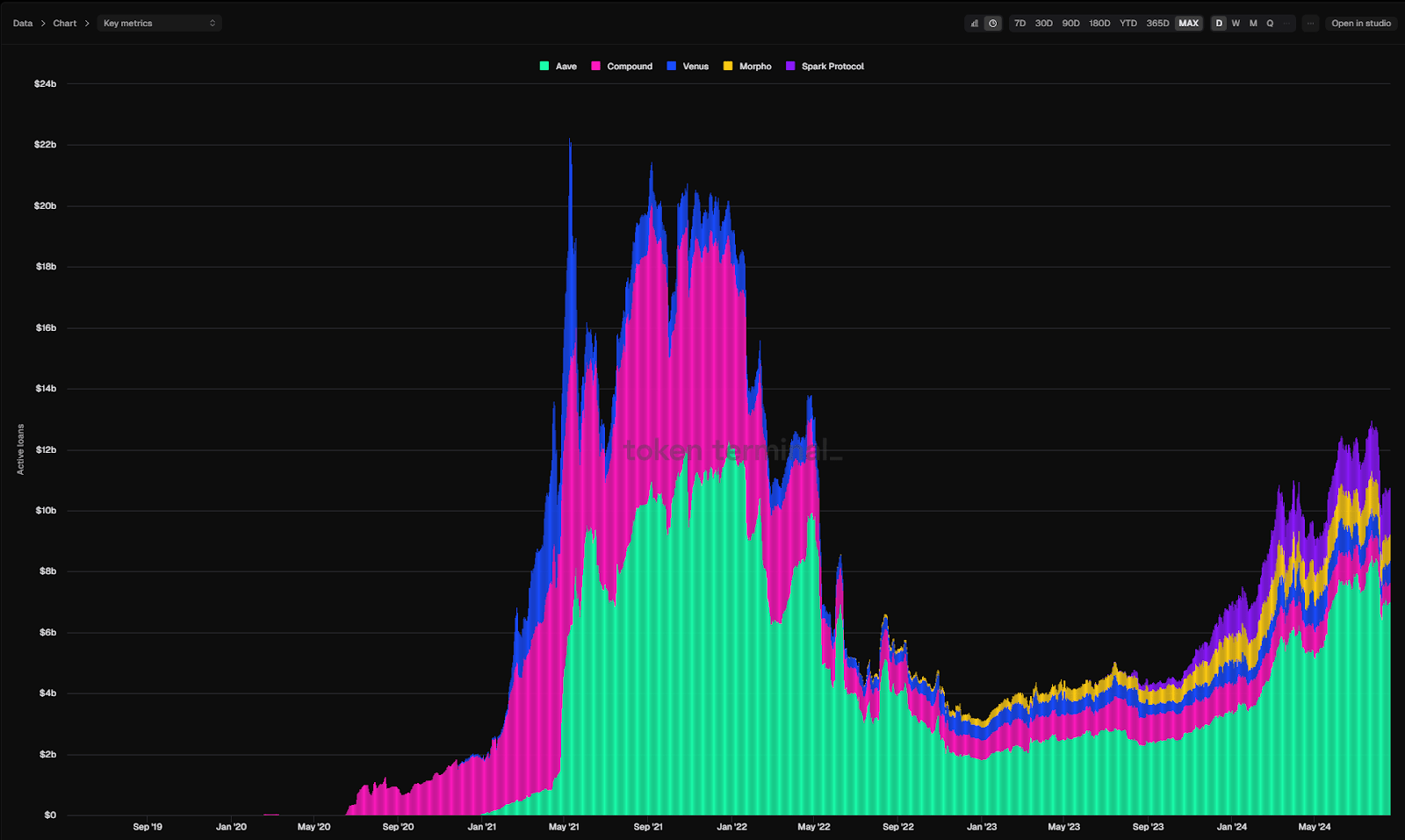This screenshot has width=1405, height=840.
Task: Open in studio
Action: (1361, 23)
